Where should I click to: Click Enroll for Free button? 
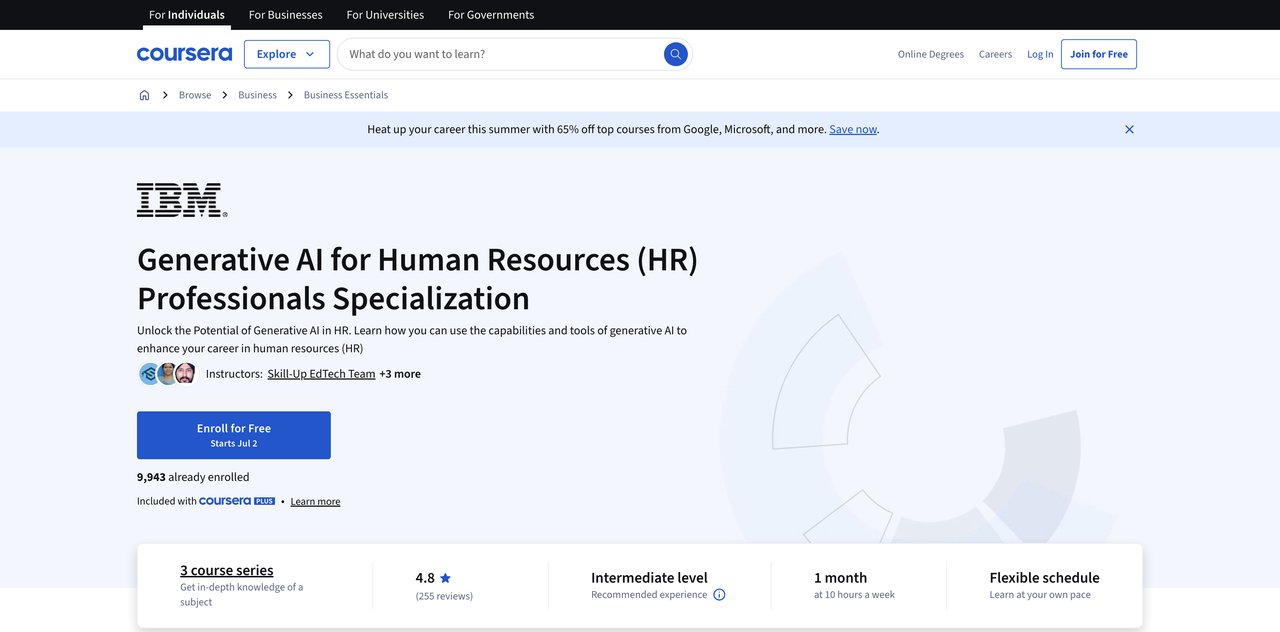[234, 435]
